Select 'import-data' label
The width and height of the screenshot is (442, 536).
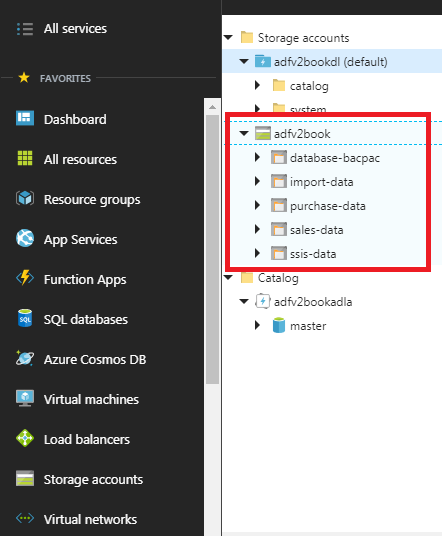click(322, 182)
